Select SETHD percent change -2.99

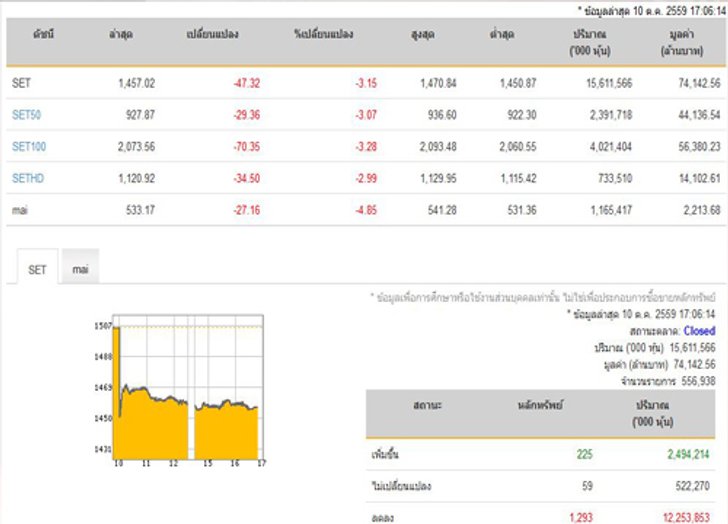tap(366, 178)
